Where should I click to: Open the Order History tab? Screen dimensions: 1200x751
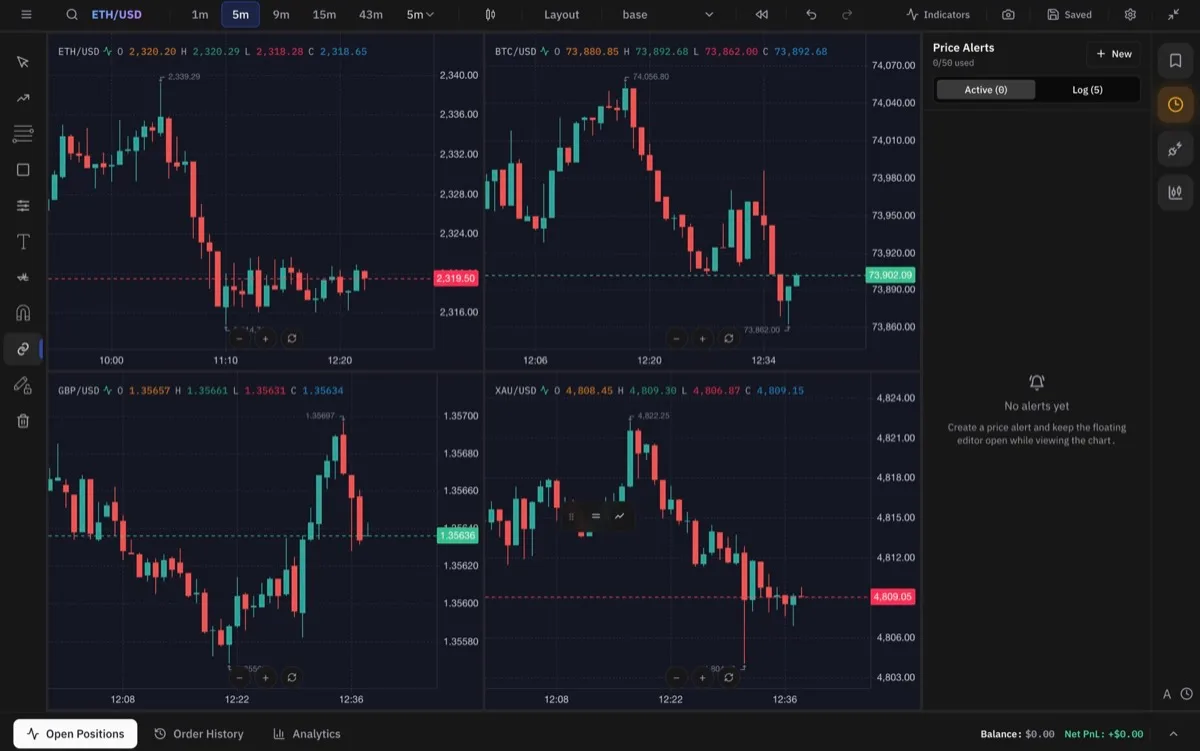coord(199,734)
